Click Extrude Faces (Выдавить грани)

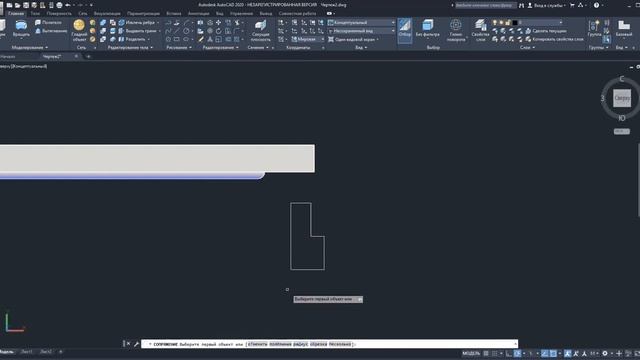click(x=138, y=31)
